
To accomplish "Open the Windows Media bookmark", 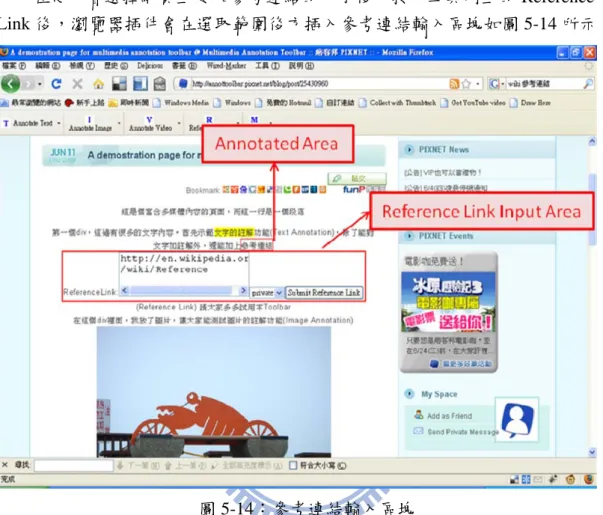I will [x=181, y=103].
